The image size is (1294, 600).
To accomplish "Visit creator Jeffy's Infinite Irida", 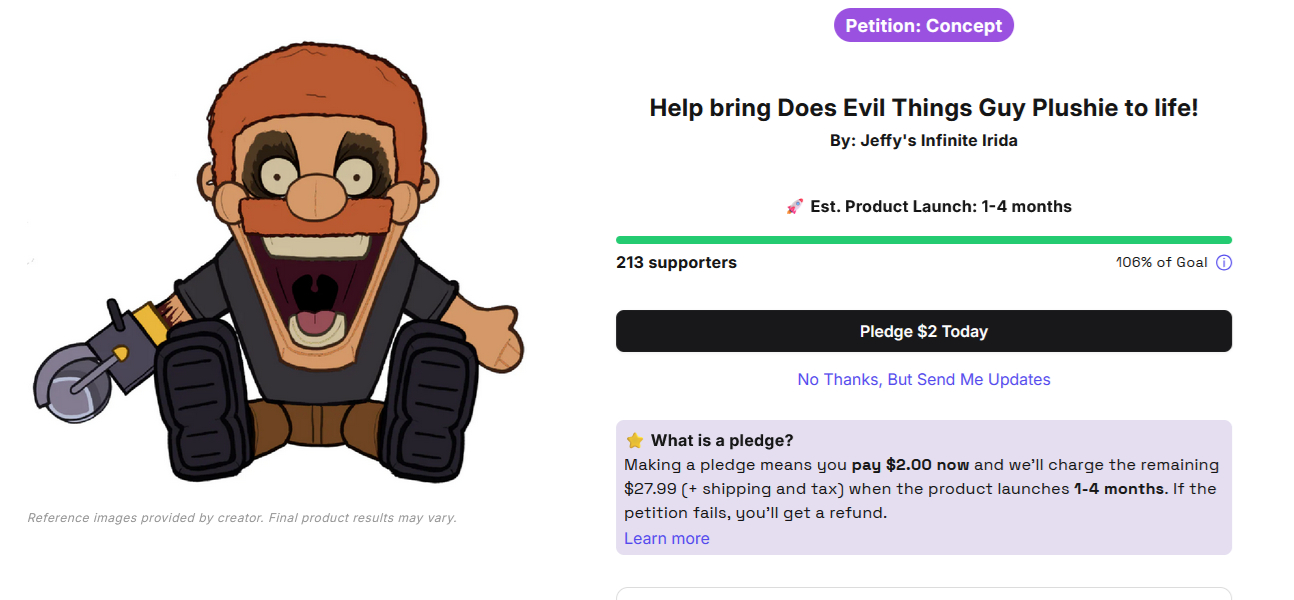I will [938, 141].
